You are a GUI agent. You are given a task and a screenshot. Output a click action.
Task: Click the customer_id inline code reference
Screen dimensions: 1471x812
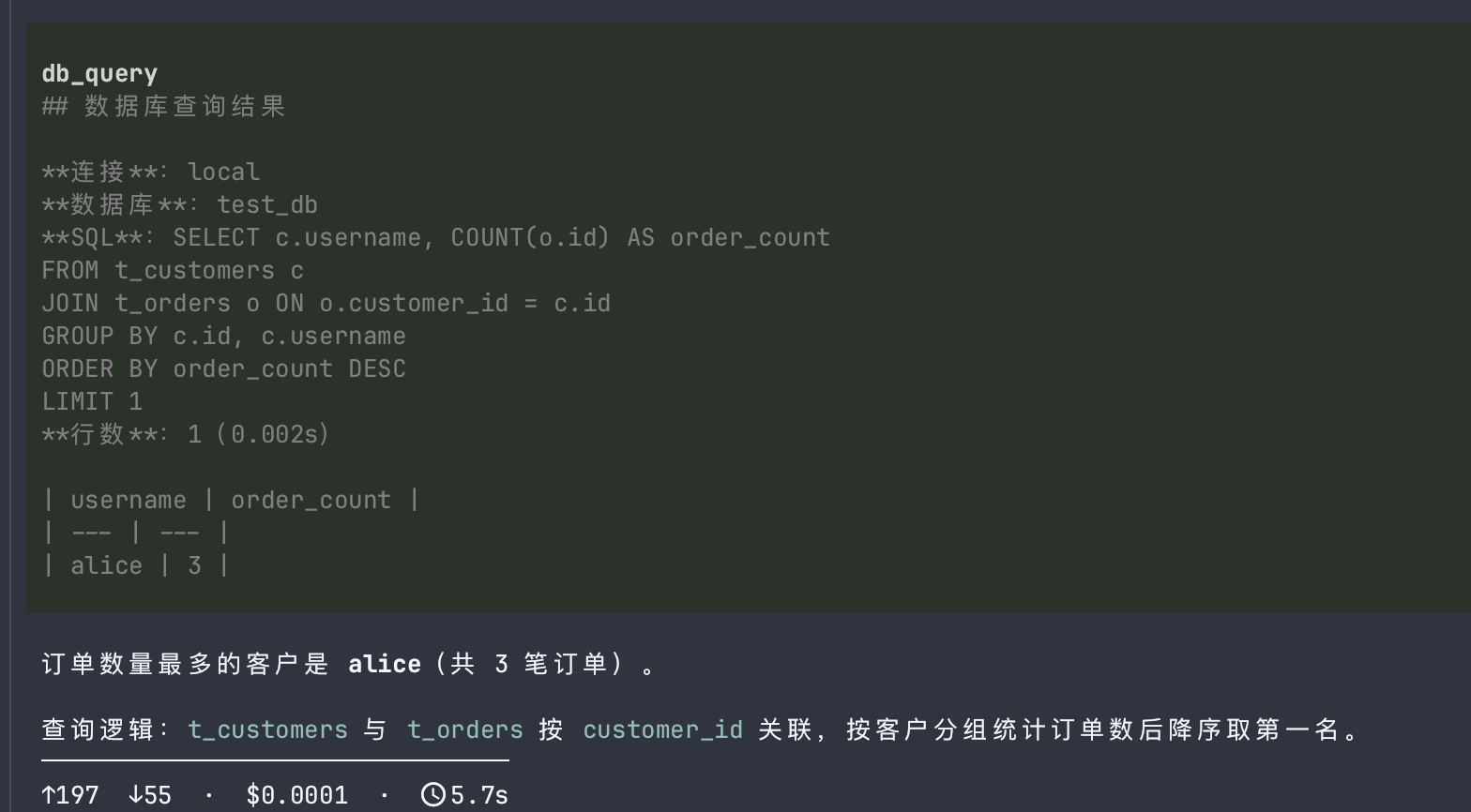662,729
